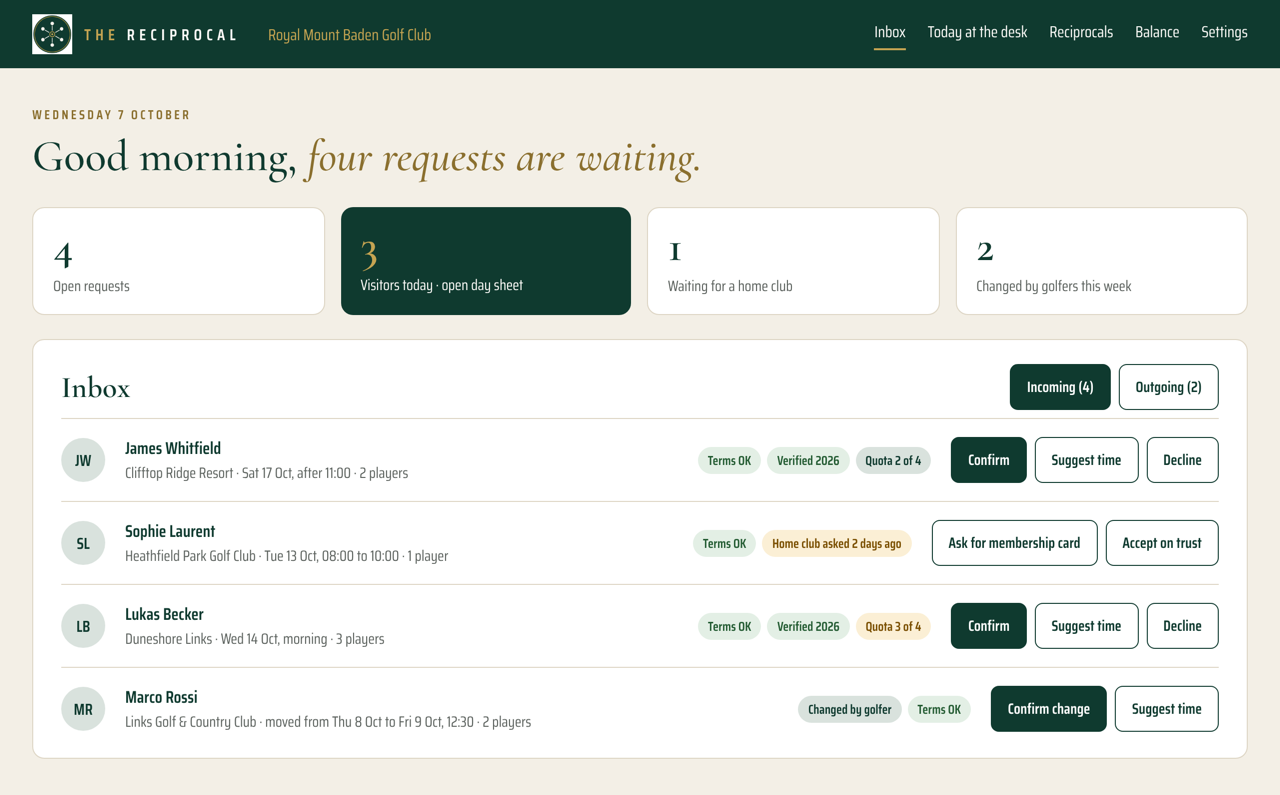Viewport: 1280px width, 795px height.
Task: Switch to Reciprocals page
Action: [1081, 32]
